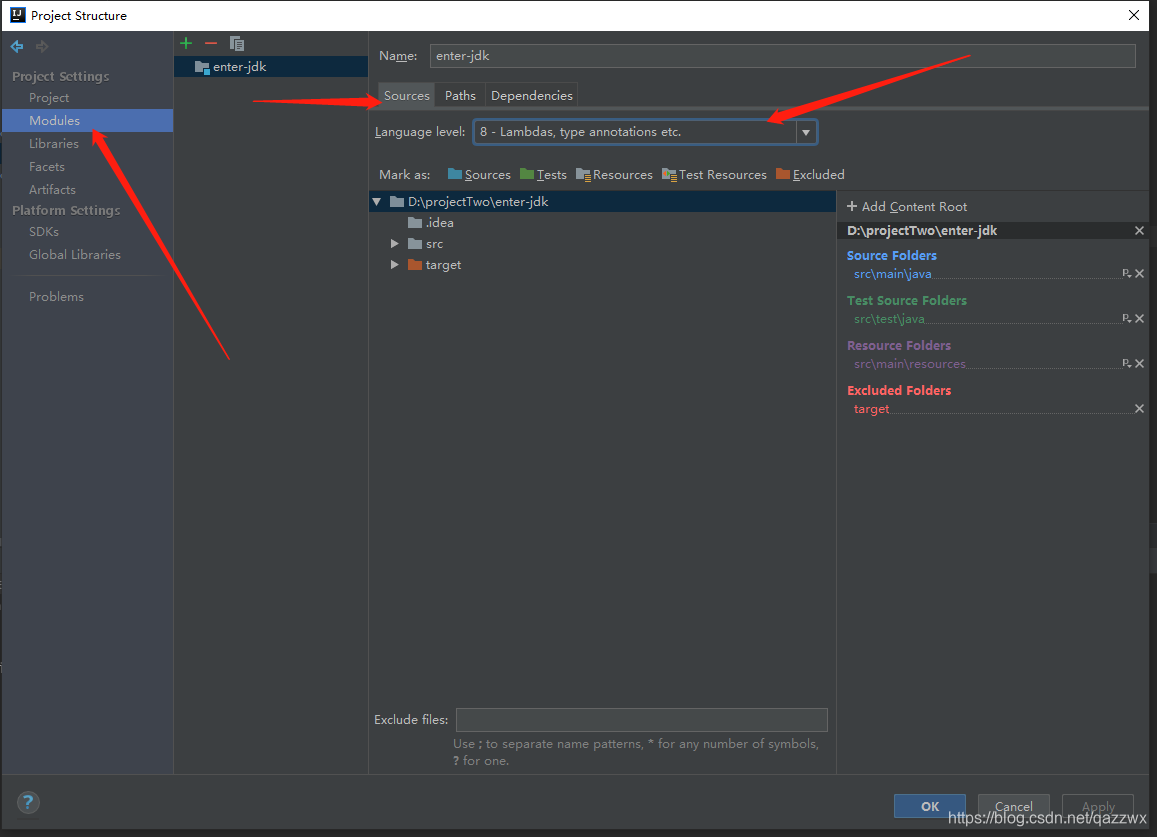Open the src\main\java source folder link
Viewport: 1157px width, 837px height.
pyautogui.click(x=892, y=273)
